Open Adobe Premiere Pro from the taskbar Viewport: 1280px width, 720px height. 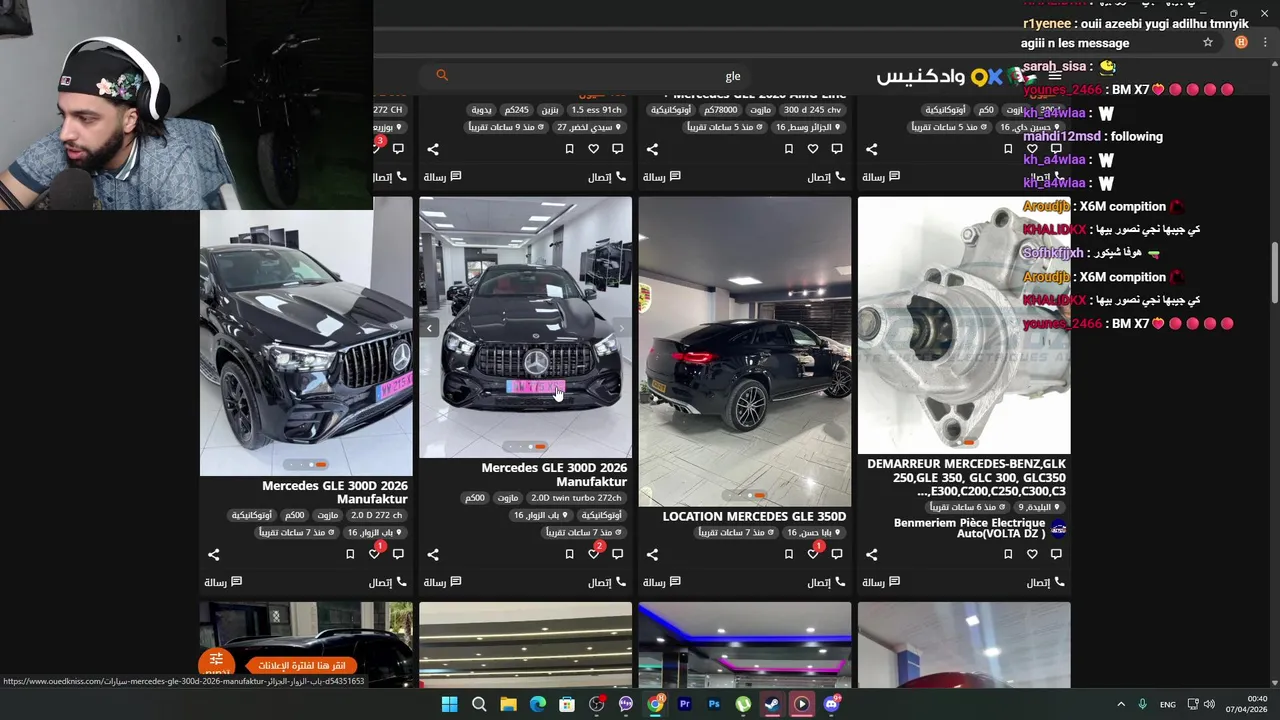point(685,704)
